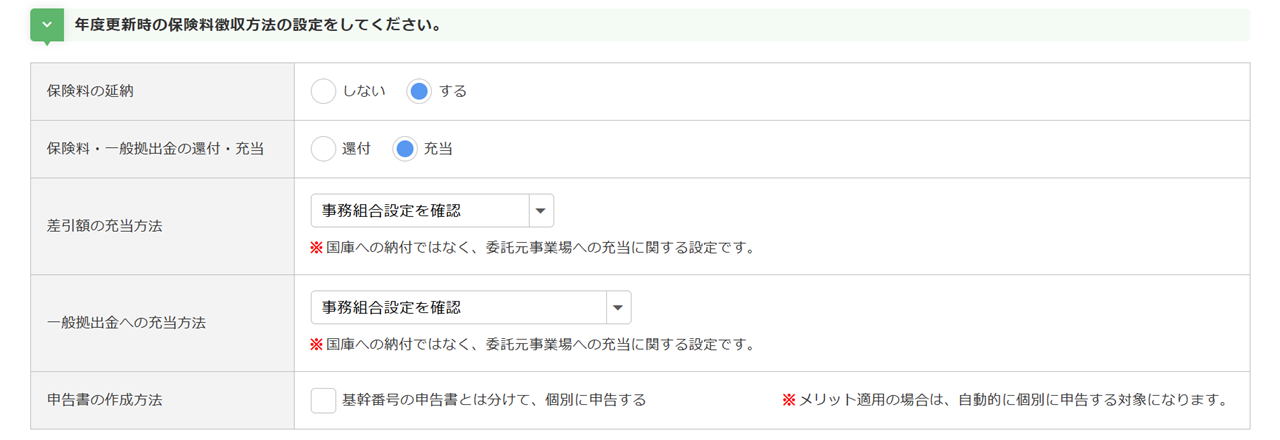
Task: Click the 基幹番号の申告書とは分けて checkbox label text
Action: click(x=494, y=400)
